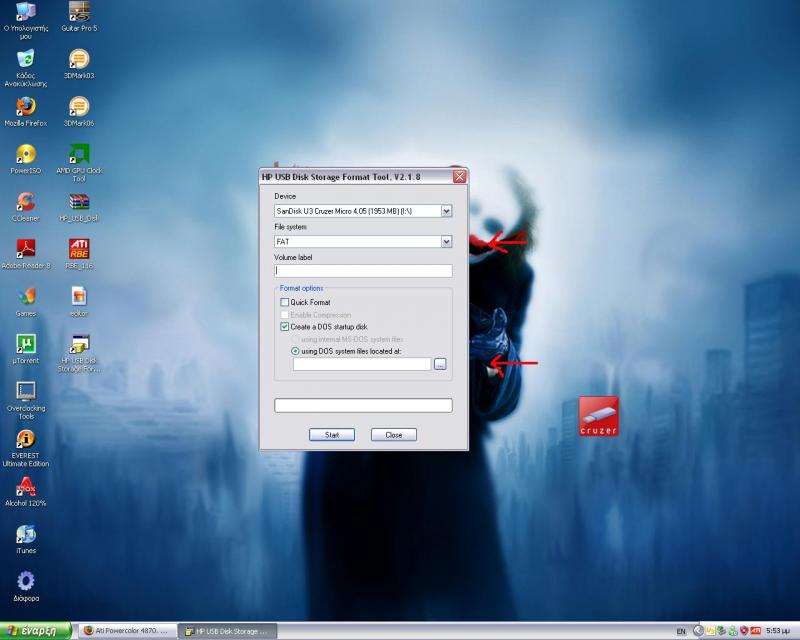This screenshot has height=640, width=800.
Task: Close the HP USB Format Tool window
Action: 459,177
